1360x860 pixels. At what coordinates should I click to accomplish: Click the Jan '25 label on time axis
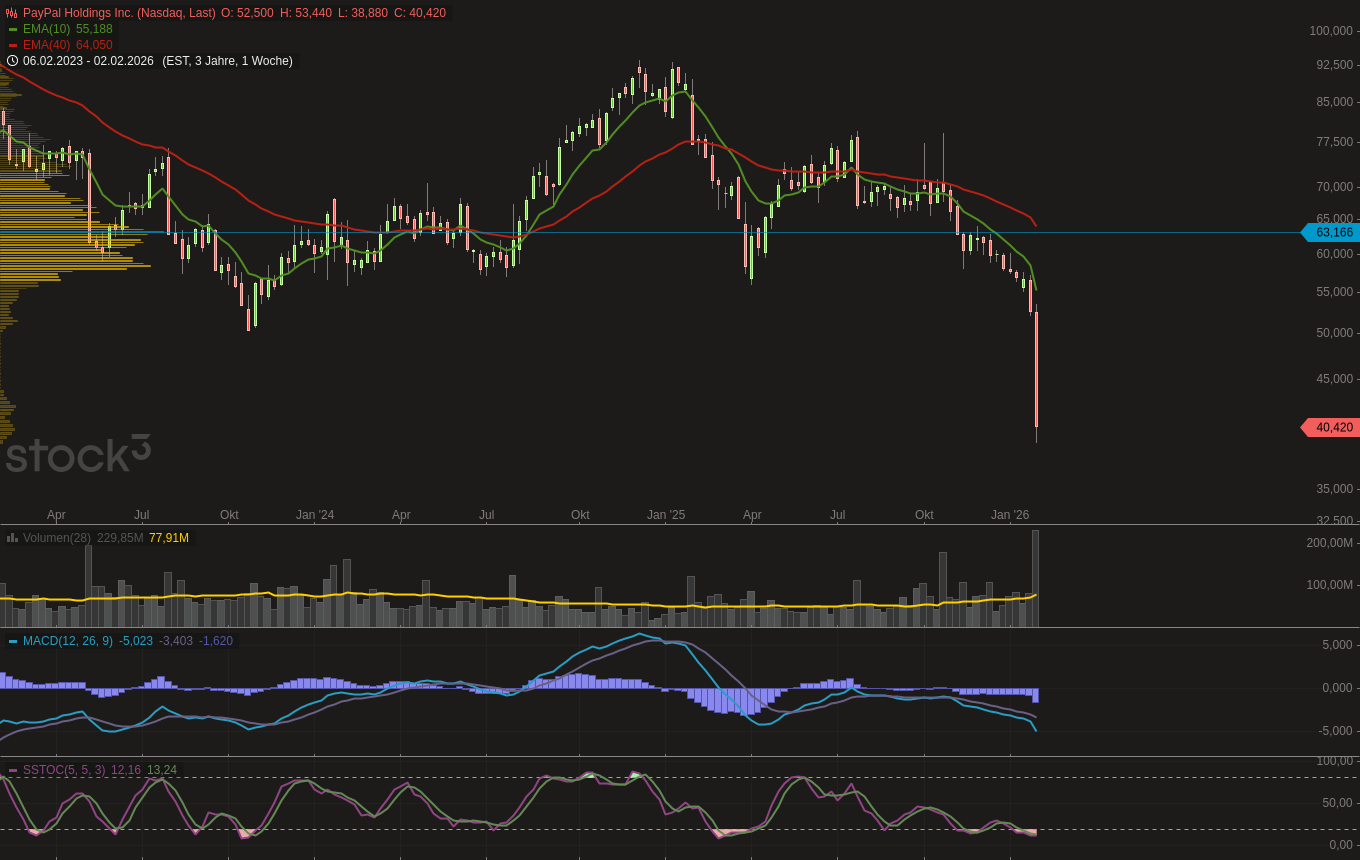tap(666, 515)
